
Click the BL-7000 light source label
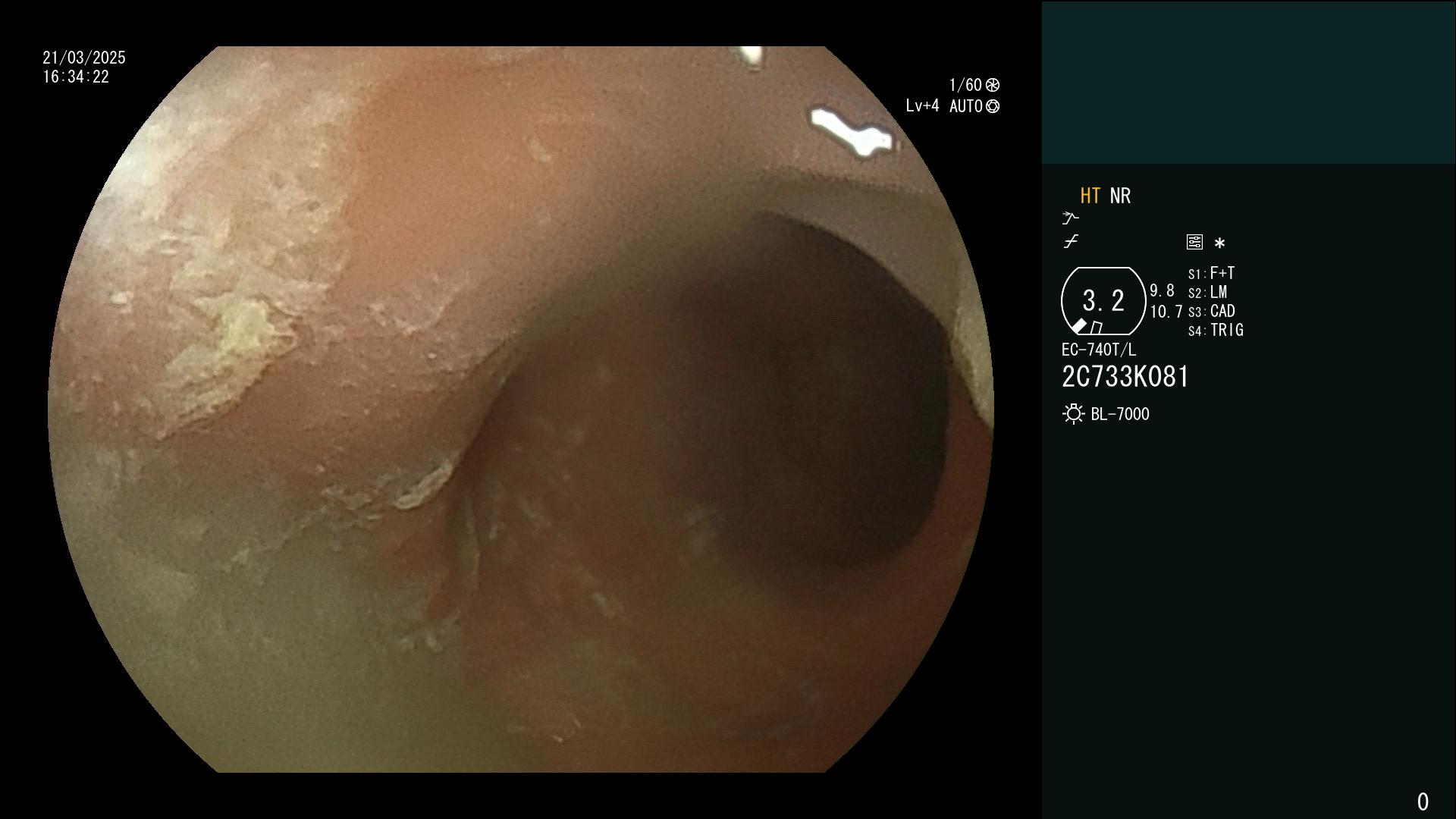coord(1120,414)
